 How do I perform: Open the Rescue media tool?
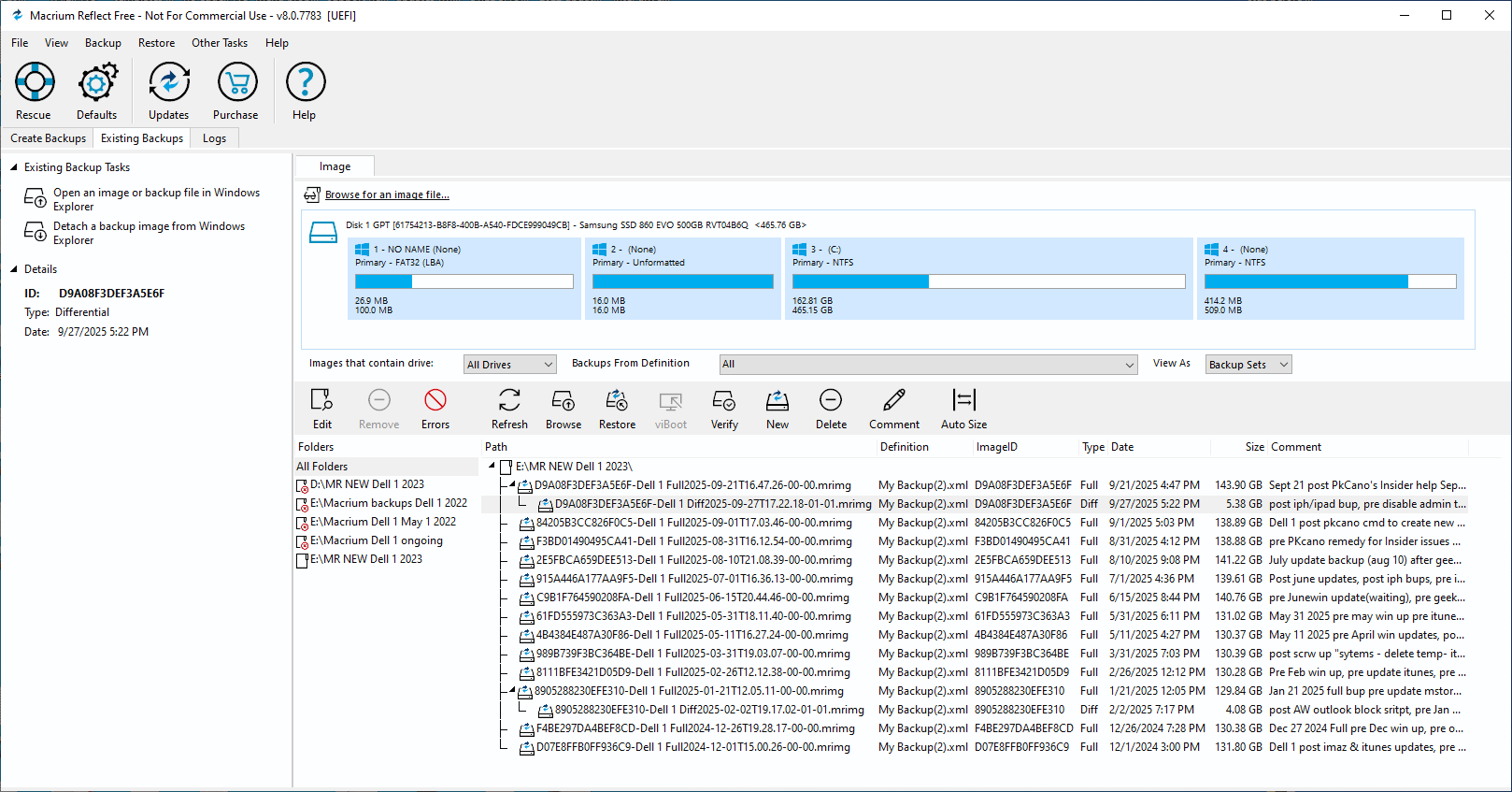click(x=34, y=91)
